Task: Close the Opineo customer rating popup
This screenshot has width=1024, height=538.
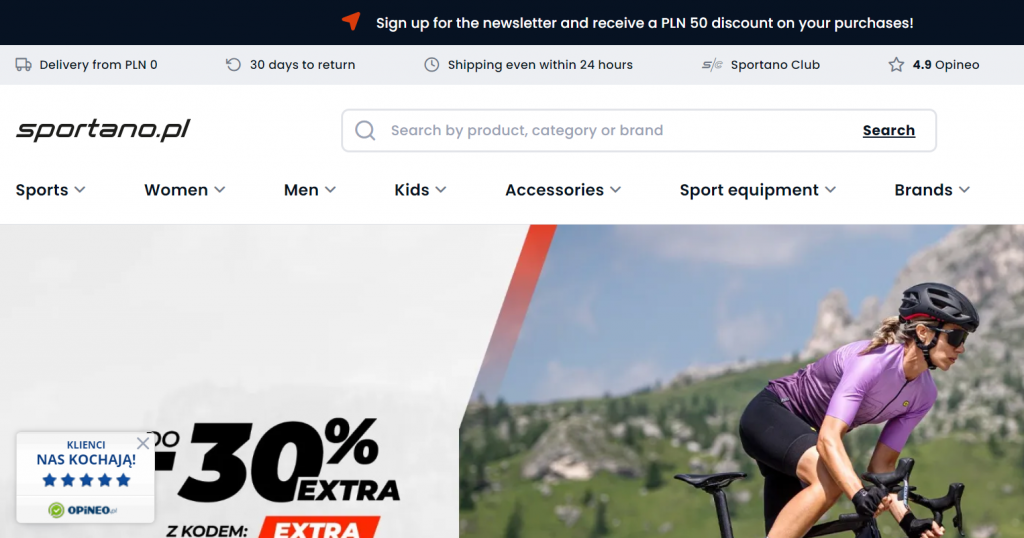Action: (x=143, y=443)
